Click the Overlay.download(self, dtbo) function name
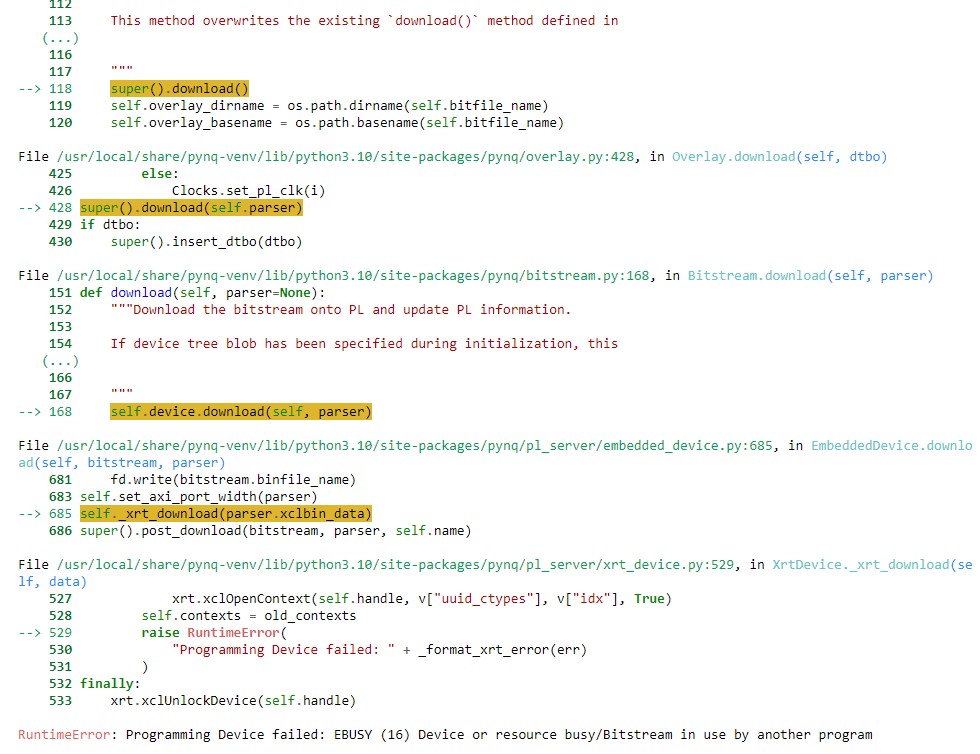 click(x=779, y=157)
